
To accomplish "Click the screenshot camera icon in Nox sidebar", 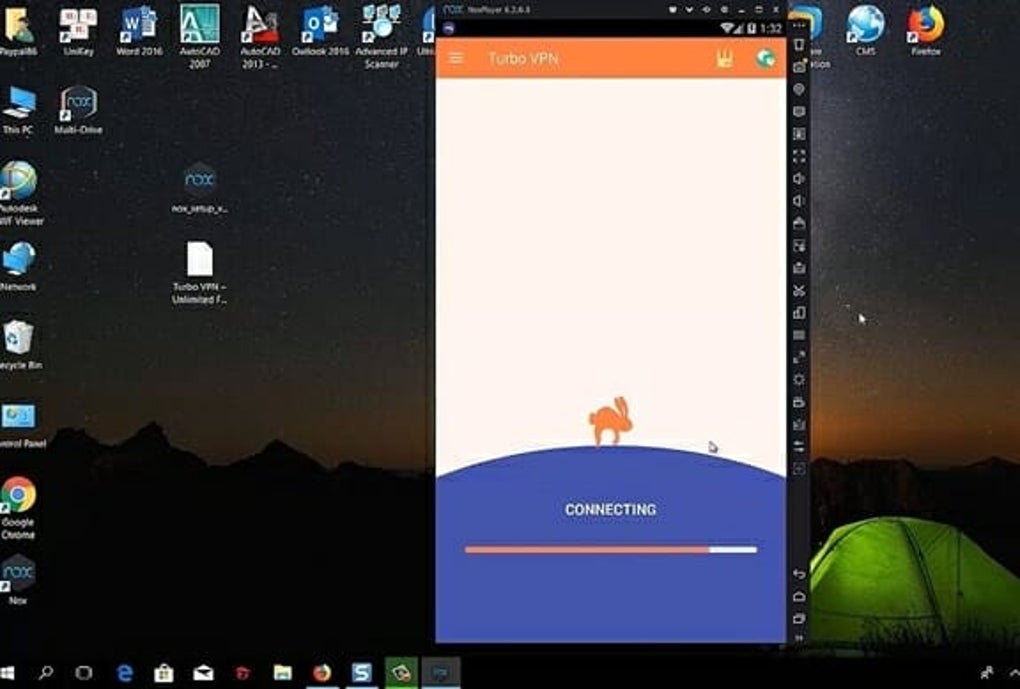I will (799, 66).
